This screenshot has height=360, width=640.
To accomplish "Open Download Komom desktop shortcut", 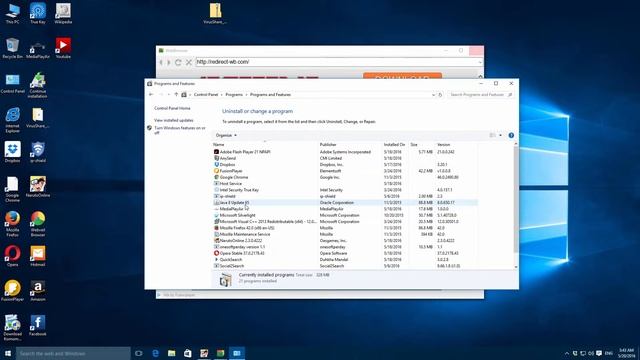I will tap(12, 327).
